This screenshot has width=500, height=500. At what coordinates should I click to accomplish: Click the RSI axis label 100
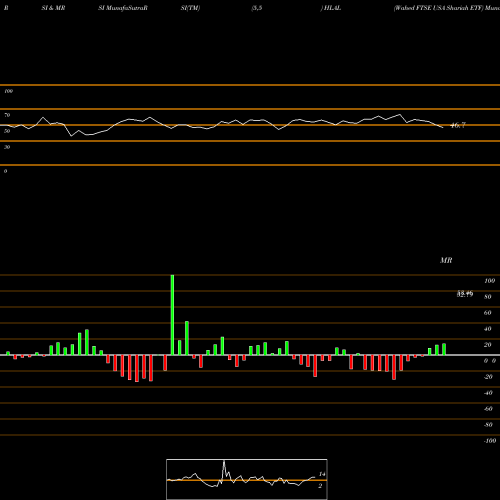[x=9, y=91]
